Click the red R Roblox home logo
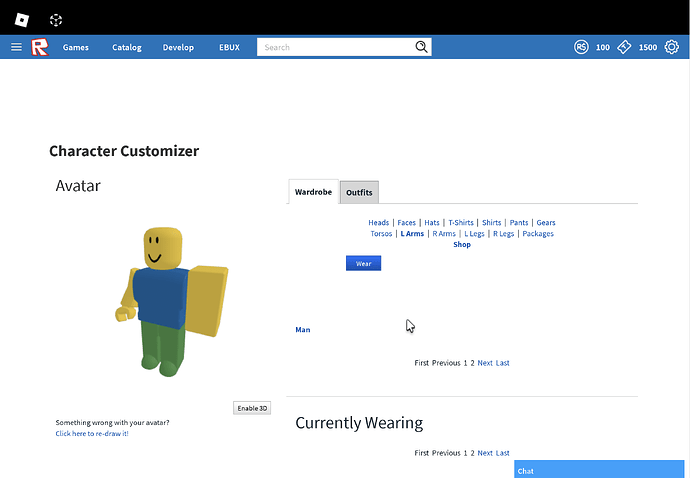Viewport: 690px width, 478px height. click(x=40, y=47)
